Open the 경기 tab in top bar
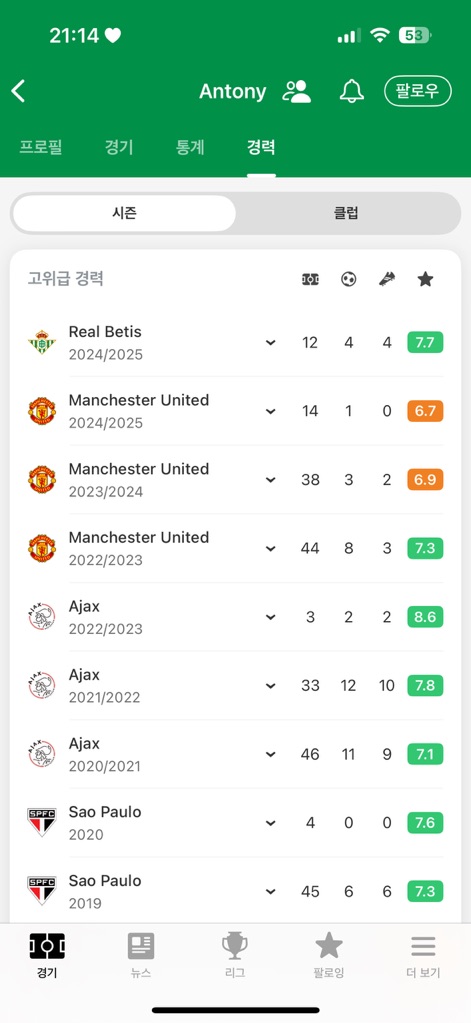This screenshot has width=471, height=1023. tap(119, 147)
